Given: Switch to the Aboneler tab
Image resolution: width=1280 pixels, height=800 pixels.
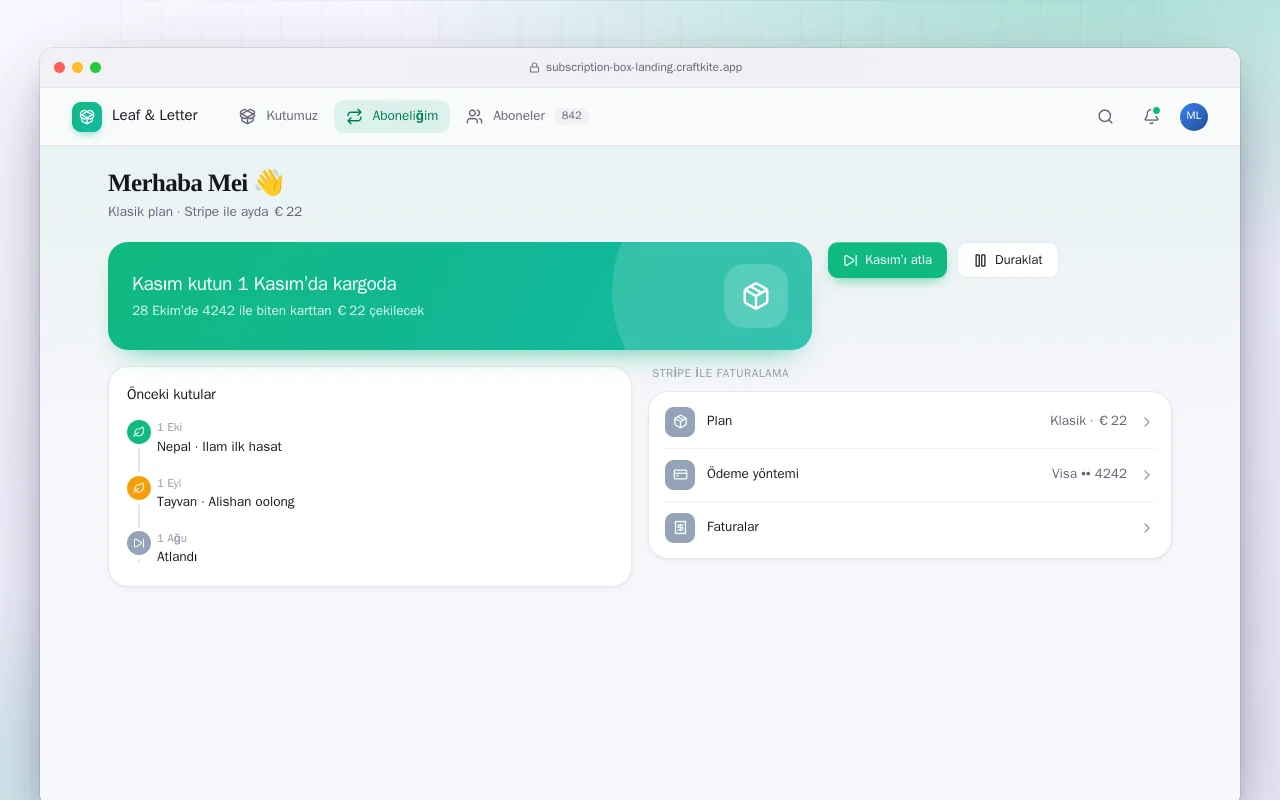Looking at the screenshot, I should (527, 116).
